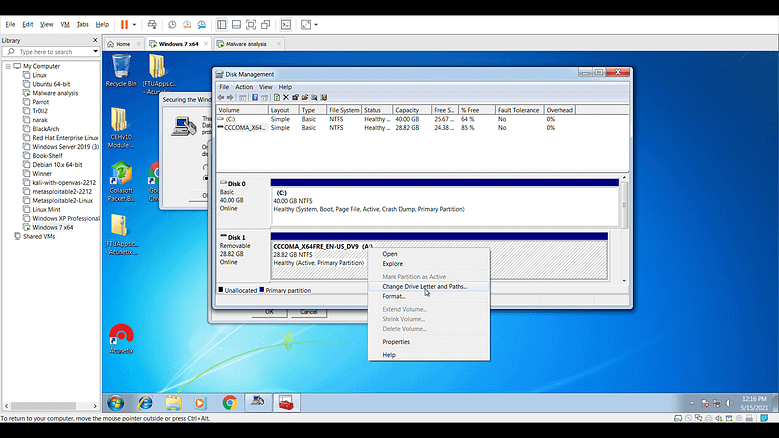Sort by Capacity column header
Image resolution: width=779 pixels, height=438 pixels.
pos(412,110)
